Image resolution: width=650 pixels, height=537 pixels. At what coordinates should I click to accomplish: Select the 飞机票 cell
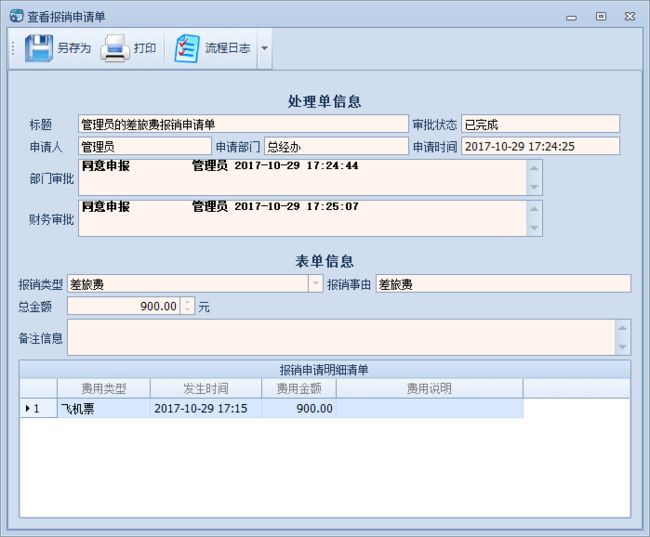click(x=104, y=408)
